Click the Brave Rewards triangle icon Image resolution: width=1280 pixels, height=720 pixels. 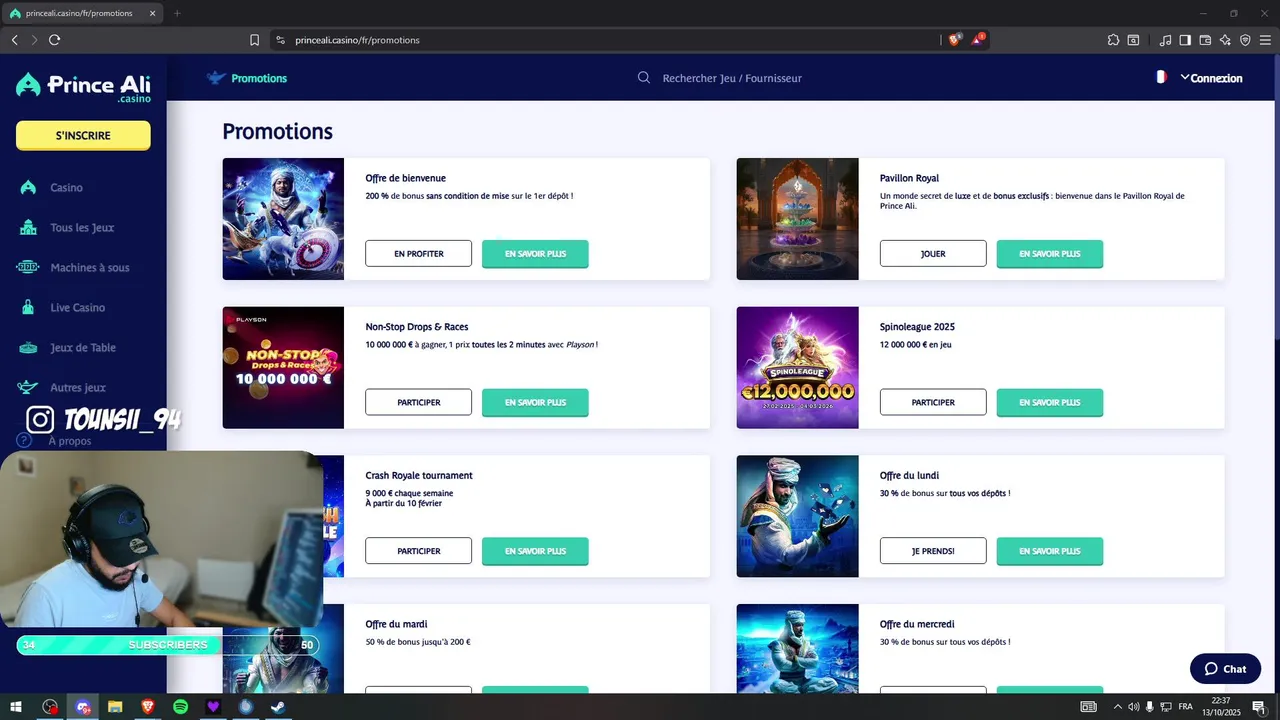(x=978, y=39)
